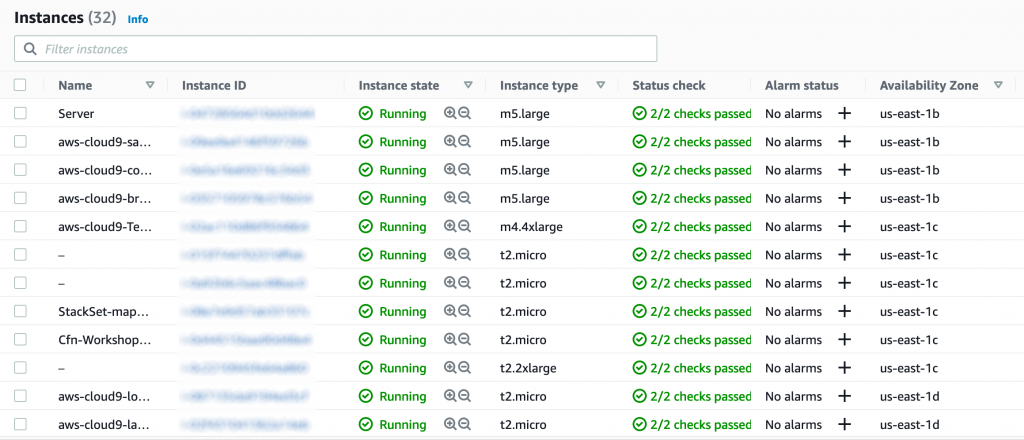Add alarm with plus icon for Server
The image size is (1024, 440).
(x=844, y=114)
